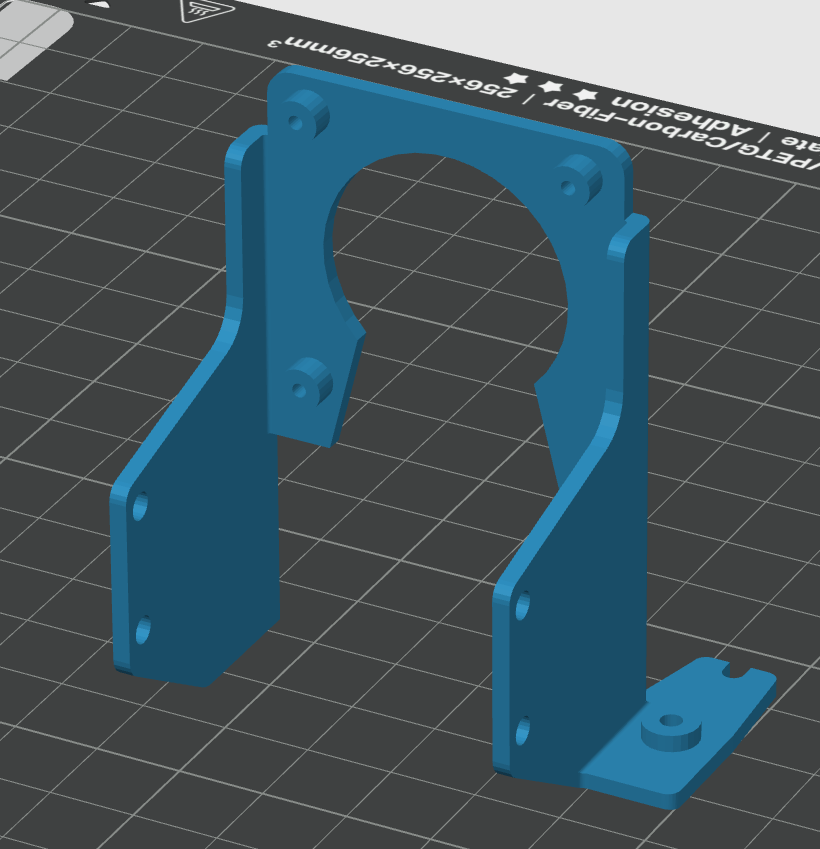Click the small white arrow marker at top edge
The height and width of the screenshot is (849, 820).
98,5
